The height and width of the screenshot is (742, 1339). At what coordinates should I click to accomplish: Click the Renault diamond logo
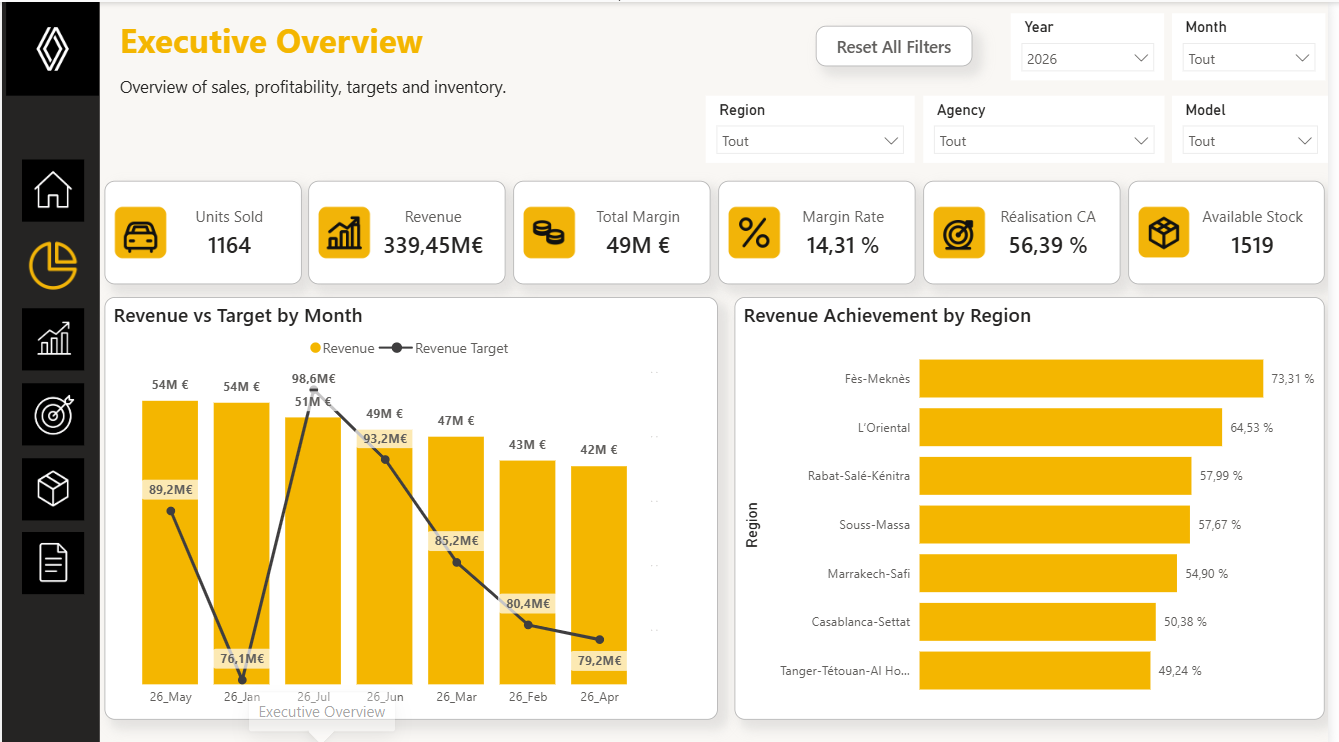52,49
